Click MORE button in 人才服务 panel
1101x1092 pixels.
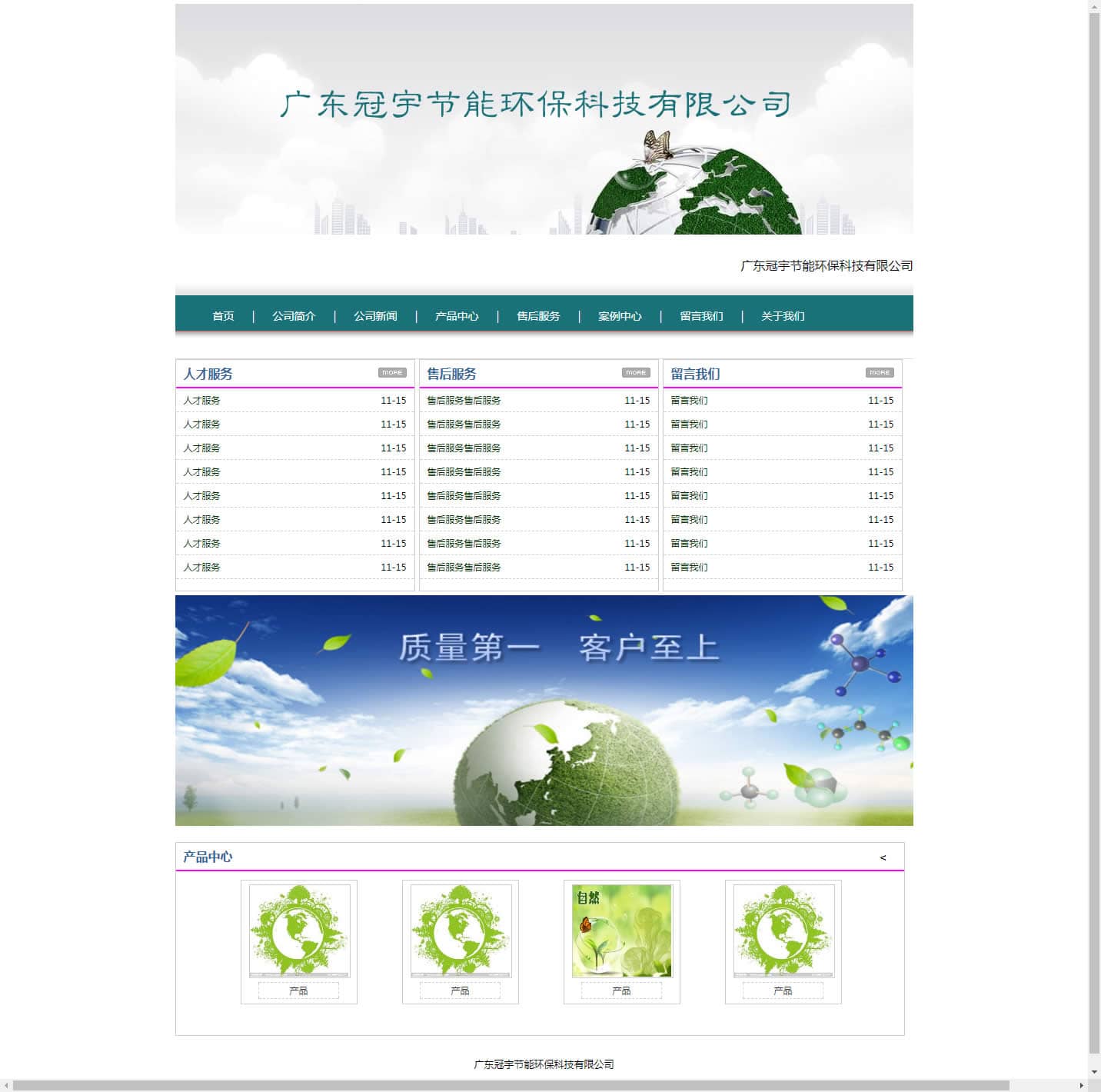[392, 373]
